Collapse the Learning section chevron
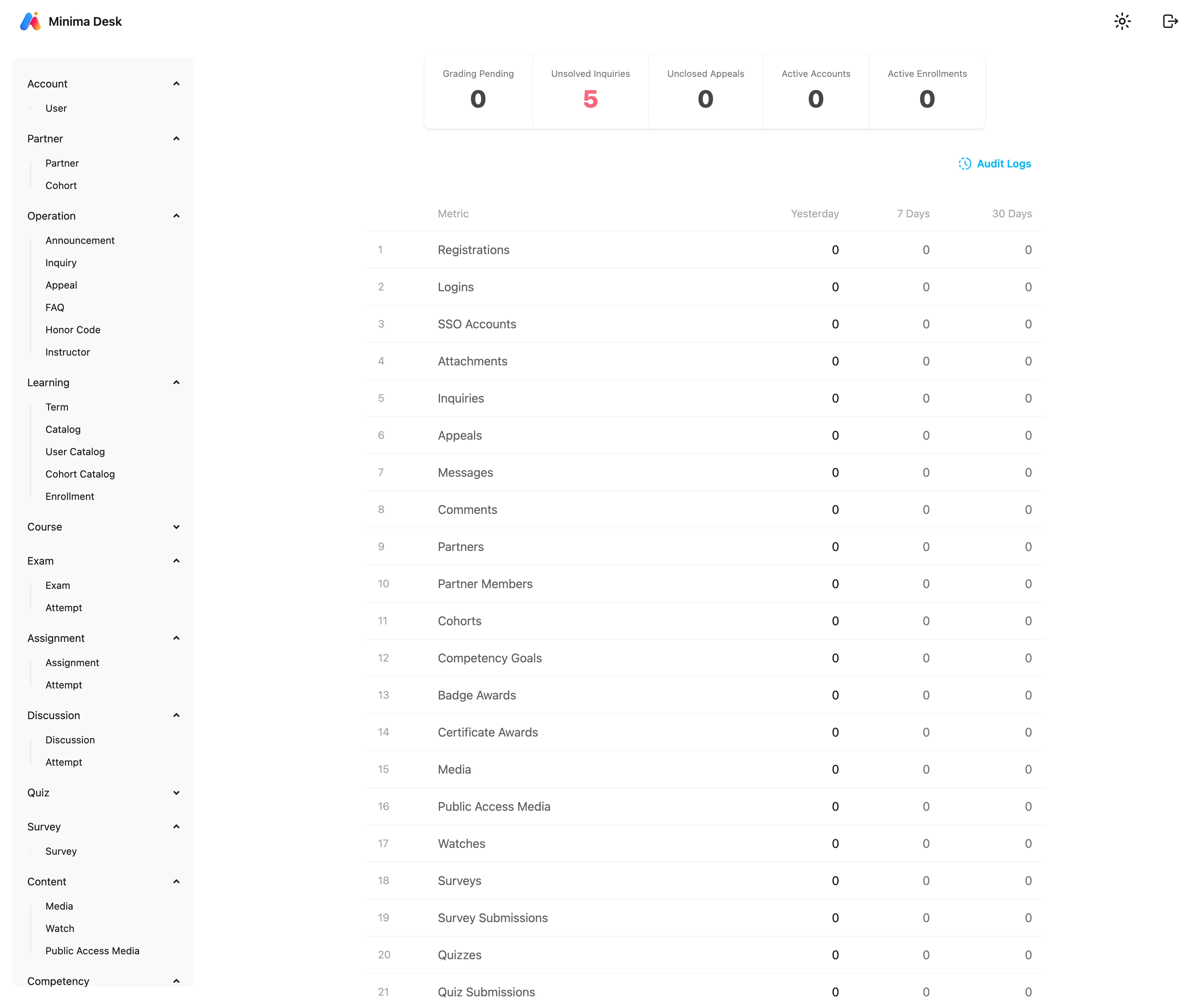The image size is (1204, 1002). [x=176, y=382]
